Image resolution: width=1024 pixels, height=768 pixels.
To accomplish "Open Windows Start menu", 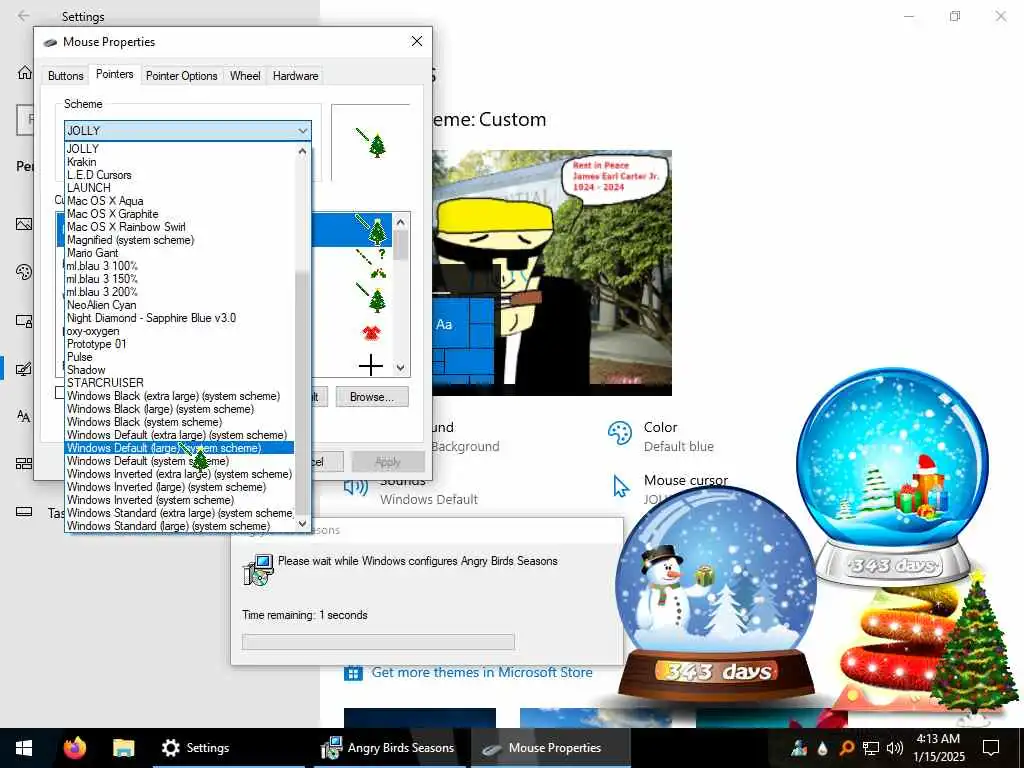I will click(24, 748).
